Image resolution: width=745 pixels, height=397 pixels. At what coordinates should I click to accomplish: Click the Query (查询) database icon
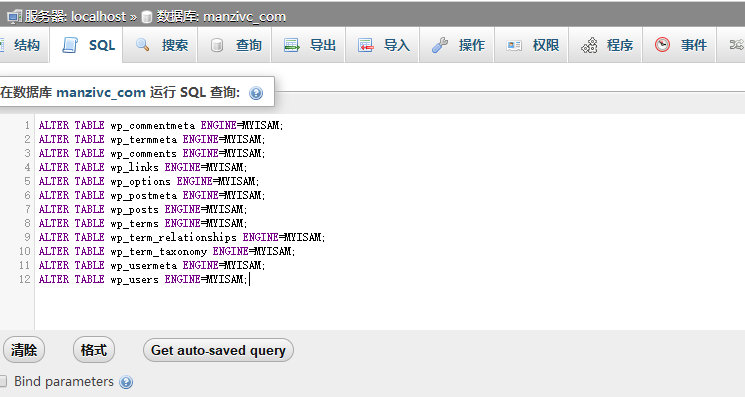(217, 45)
